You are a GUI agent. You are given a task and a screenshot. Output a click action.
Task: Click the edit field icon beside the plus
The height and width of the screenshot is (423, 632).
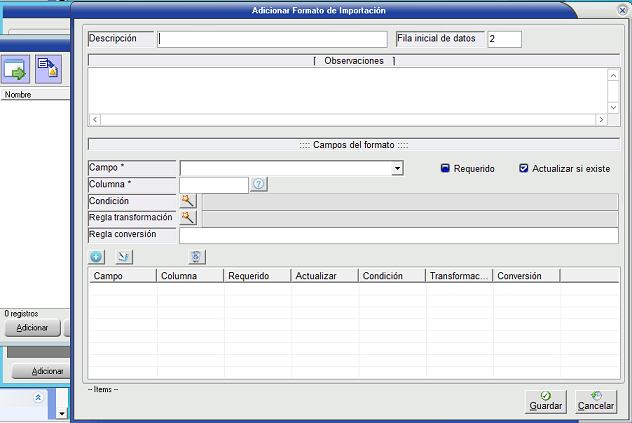[x=124, y=257]
